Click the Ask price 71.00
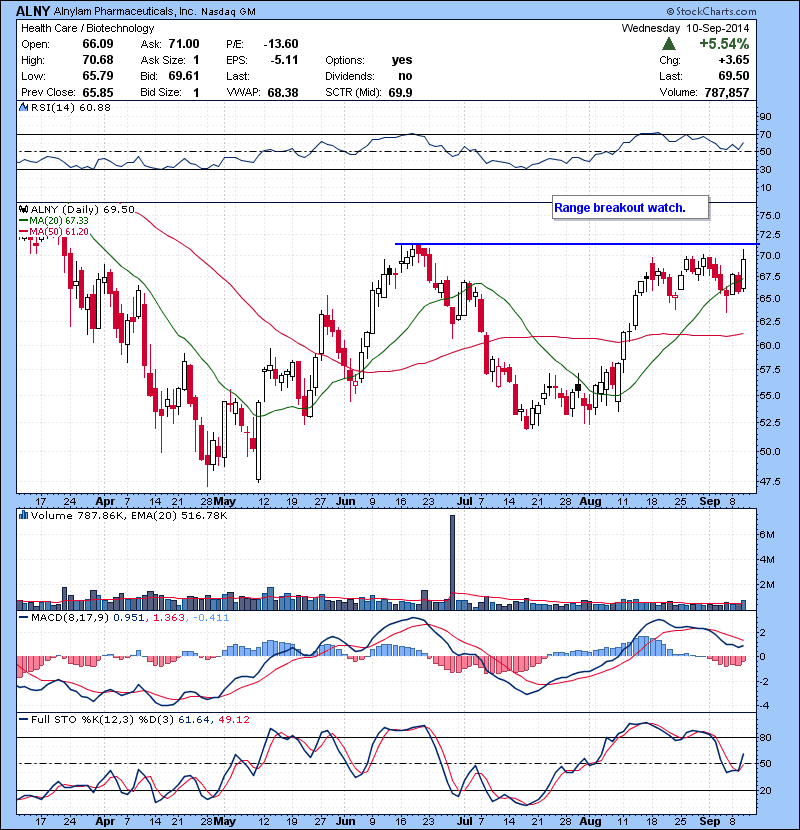800x830 pixels. point(184,44)
